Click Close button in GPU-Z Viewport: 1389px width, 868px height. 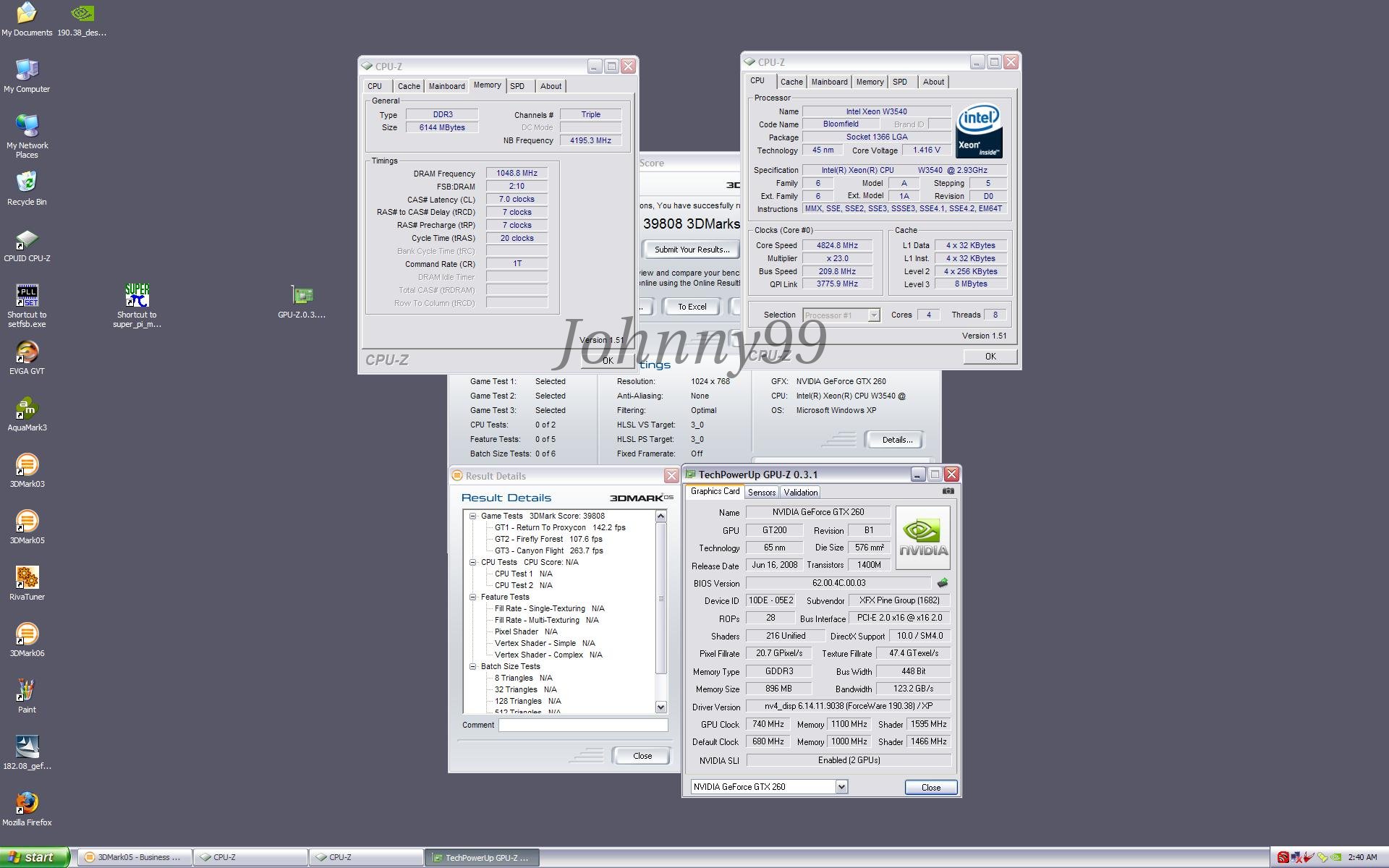coord(931,788)
